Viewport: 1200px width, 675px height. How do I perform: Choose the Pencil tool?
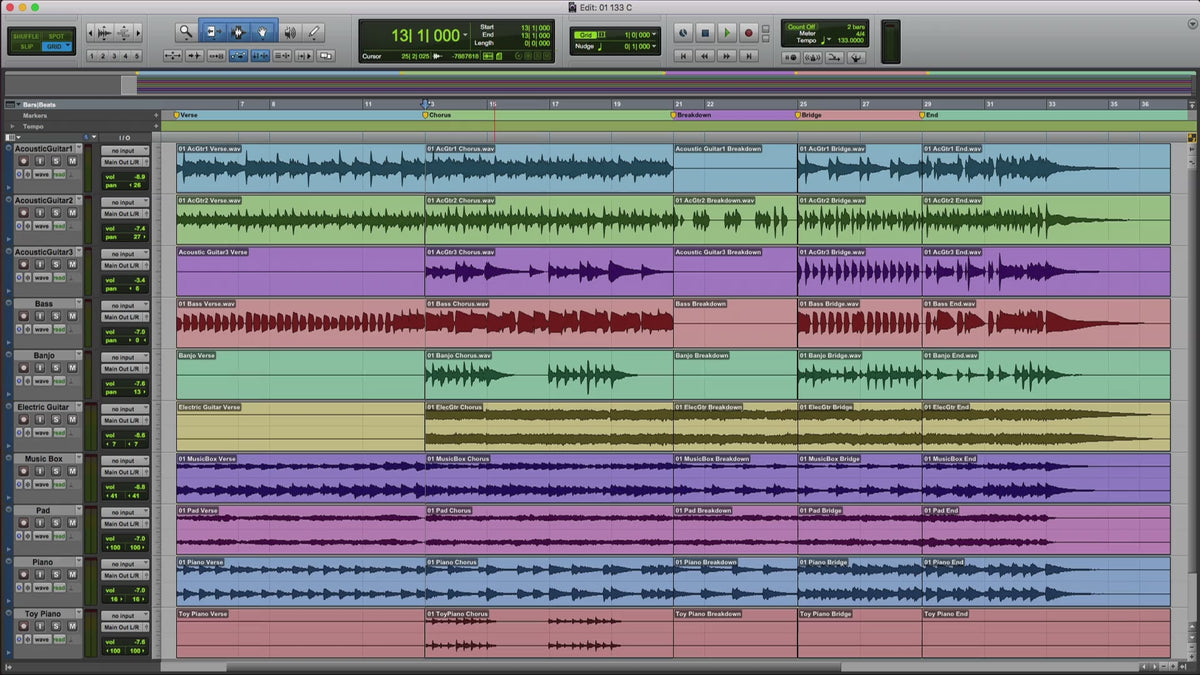coord(314,33)
